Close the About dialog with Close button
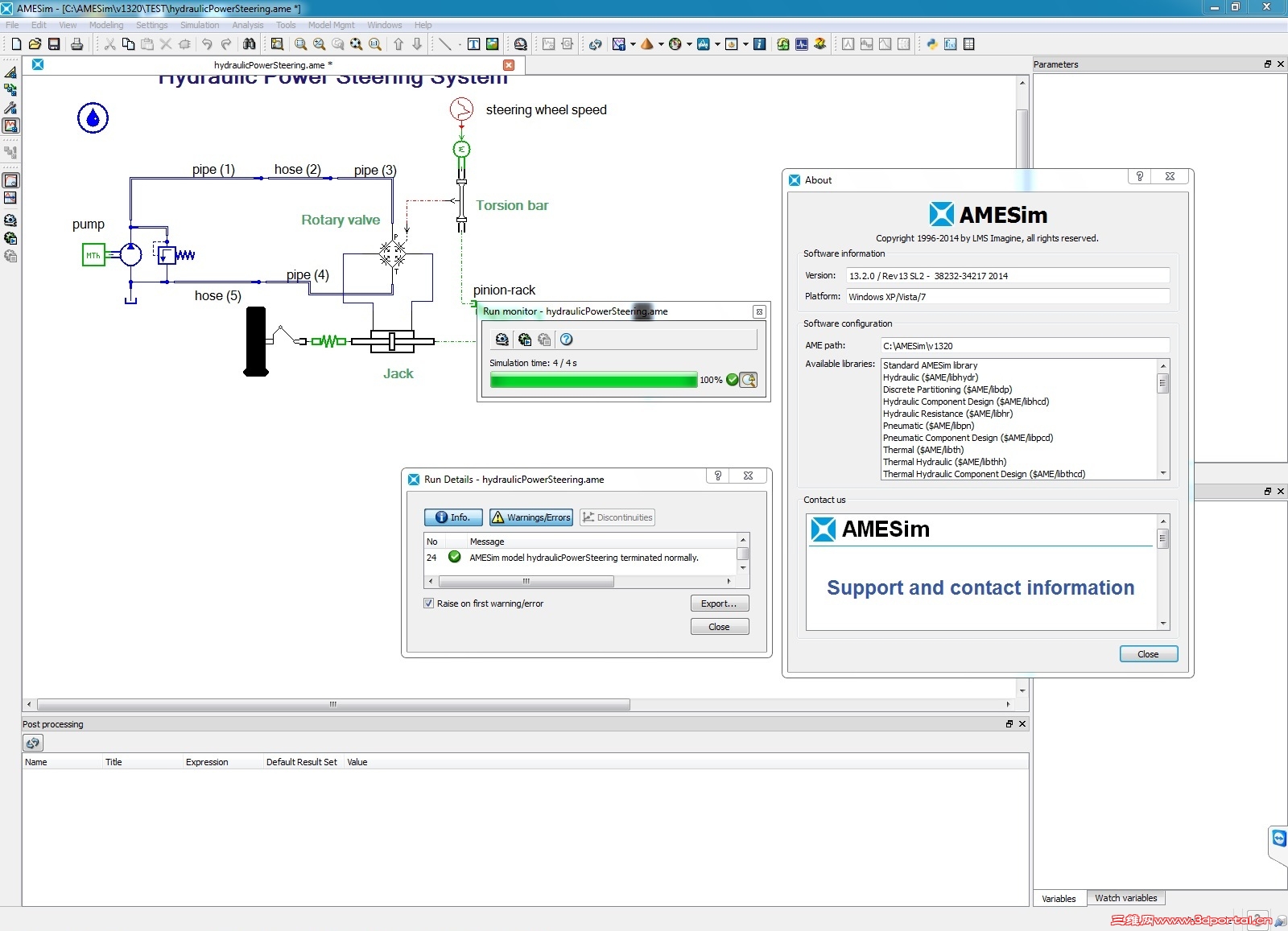 pyautogui.click(x=1148, y=654)
